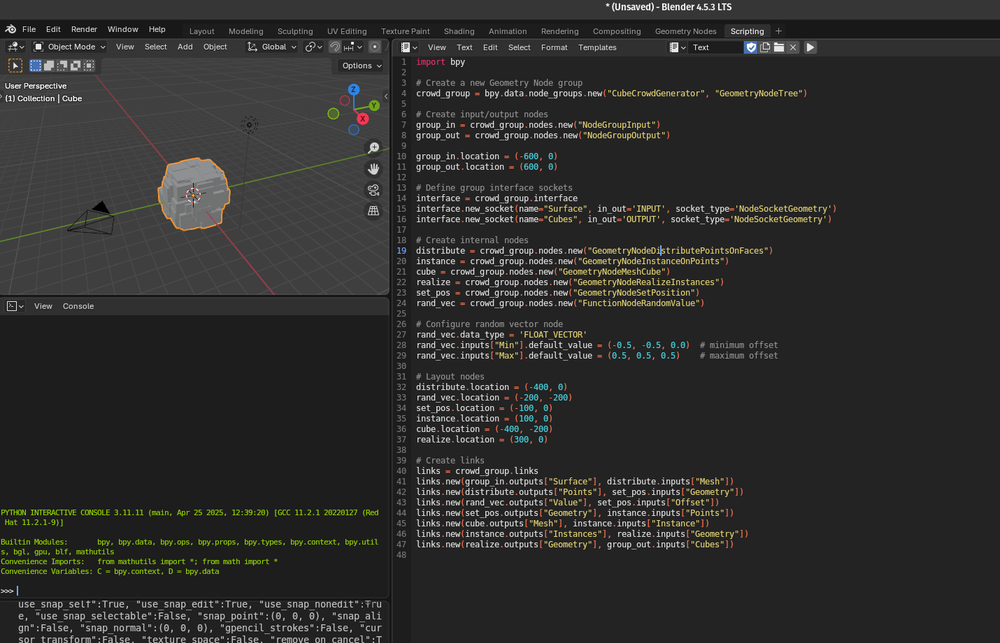Run the script with the Play icon
Image resolution: width=1000 pixels, height=643 pixels.
(810, 47)
